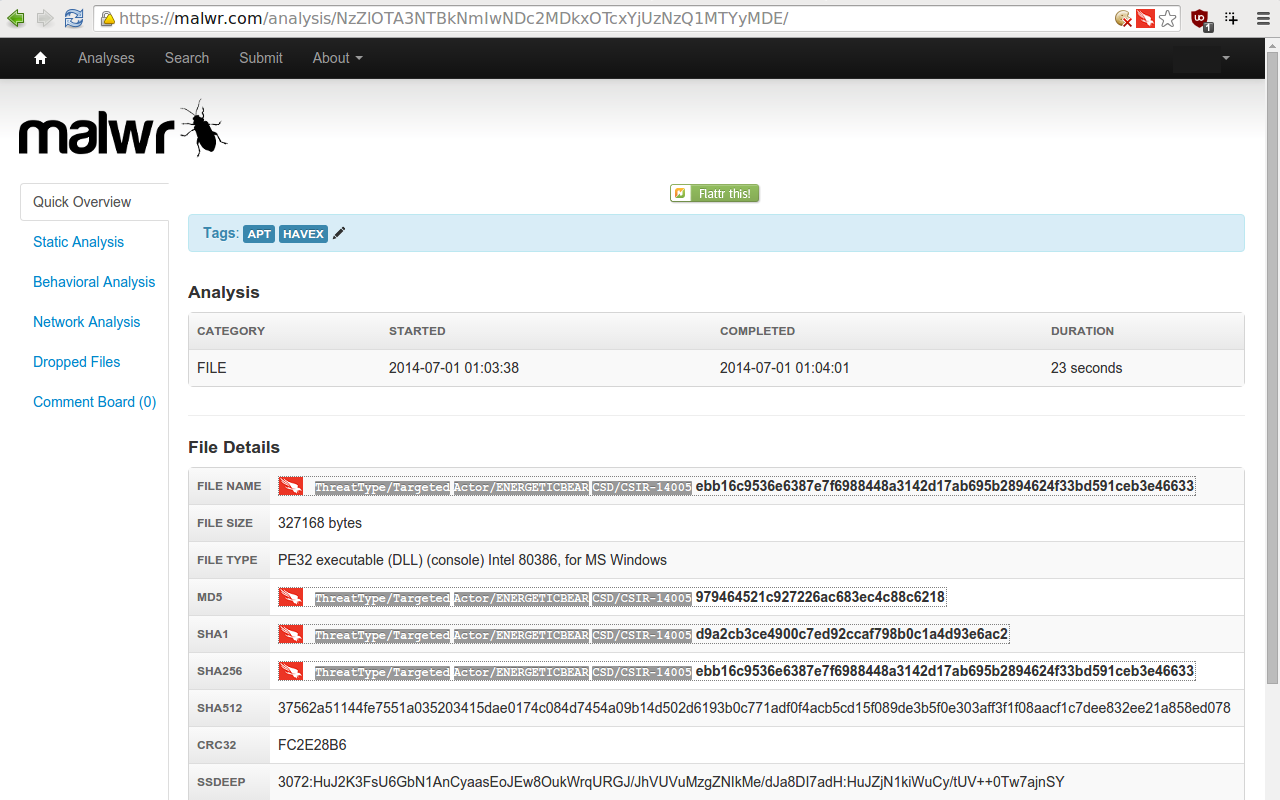Switch to the Behavioral Analysis tab

click(x=94, y=282)
